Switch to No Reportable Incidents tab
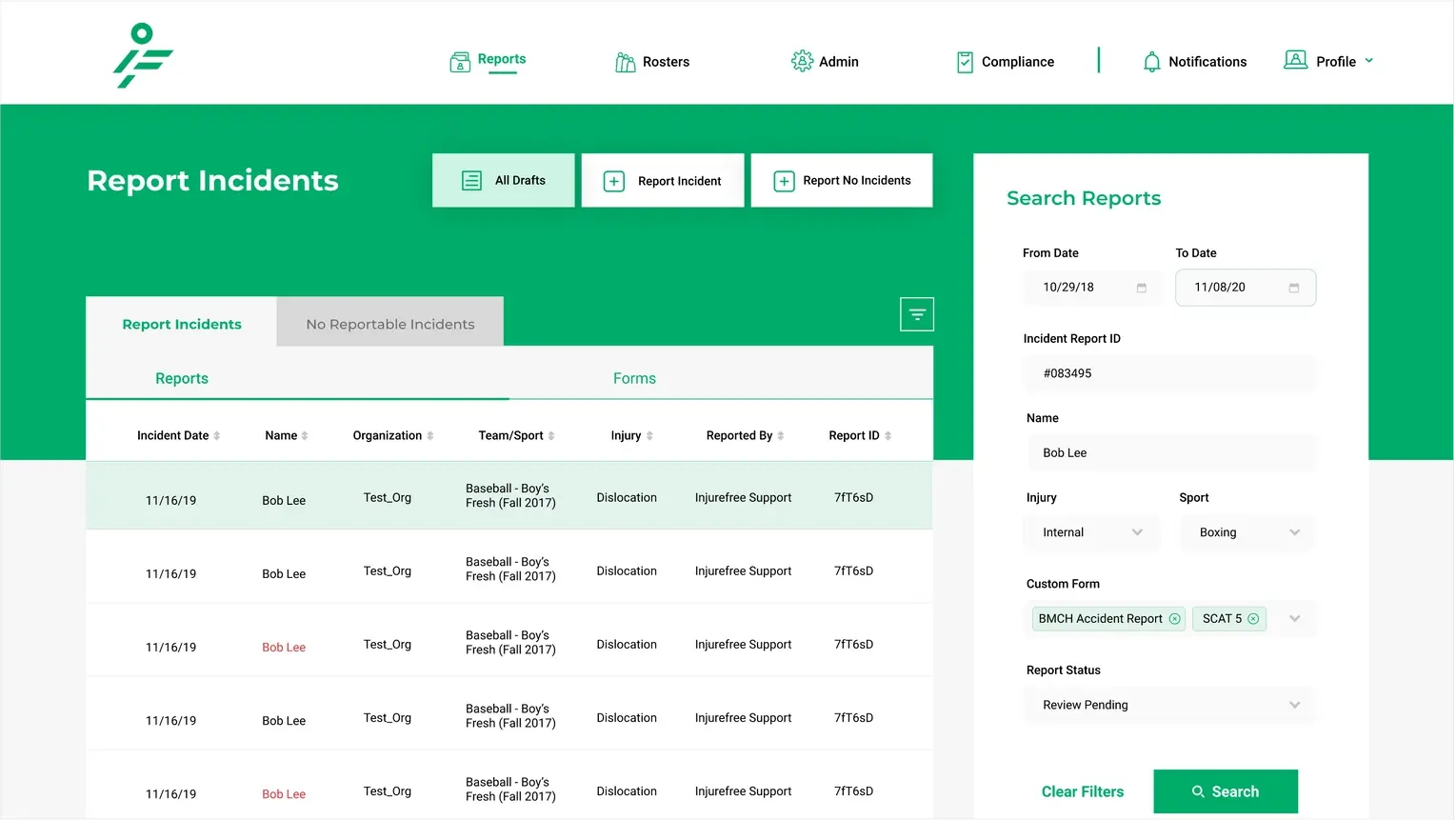This screenshot has height=820, width=1456. tap(389, 324)
